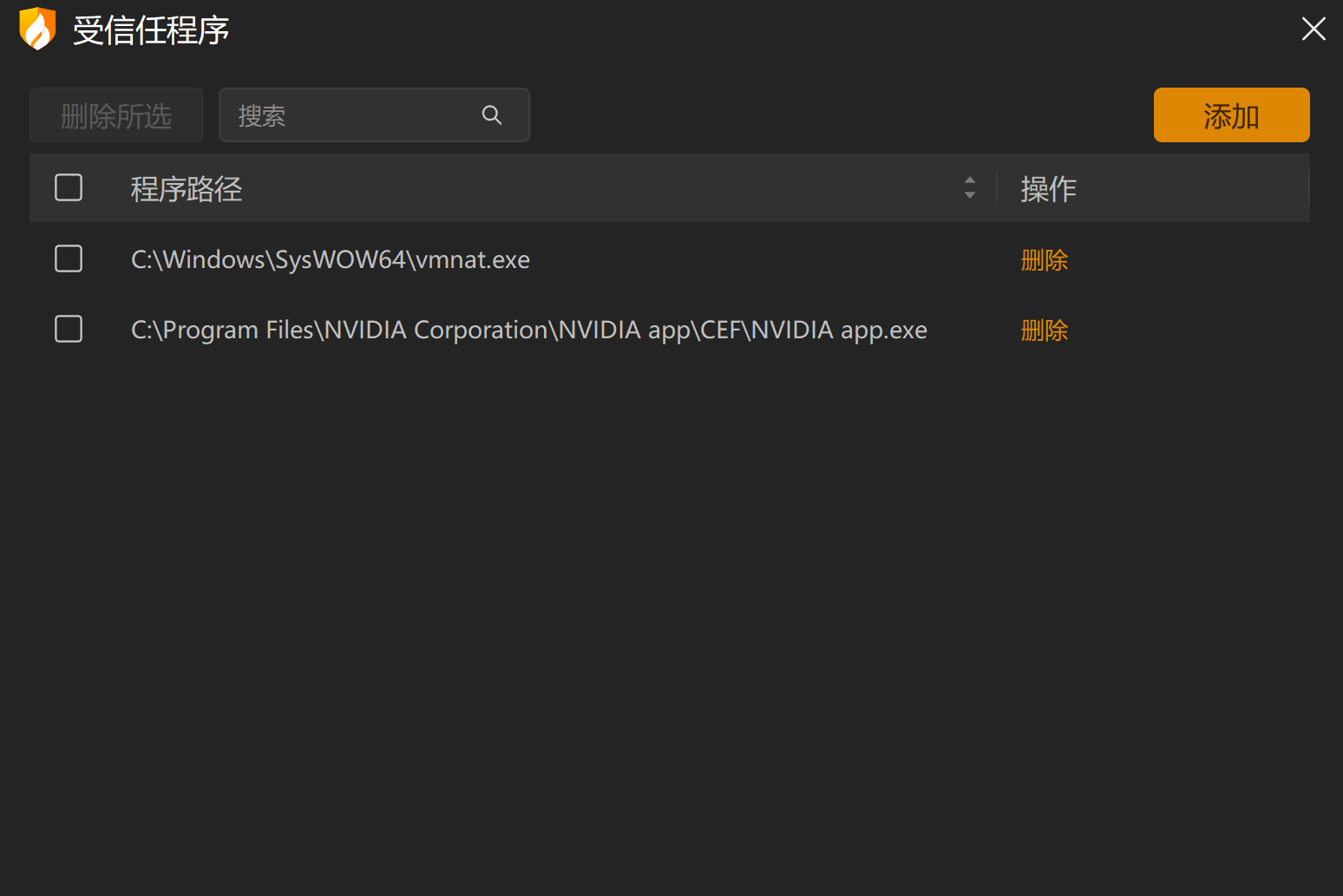The width and height of the screenshot is (1343, 896).
Task: Select the C:\Windows\SysWOW64\vmnat.exe path row
Action: pos(331,259)
